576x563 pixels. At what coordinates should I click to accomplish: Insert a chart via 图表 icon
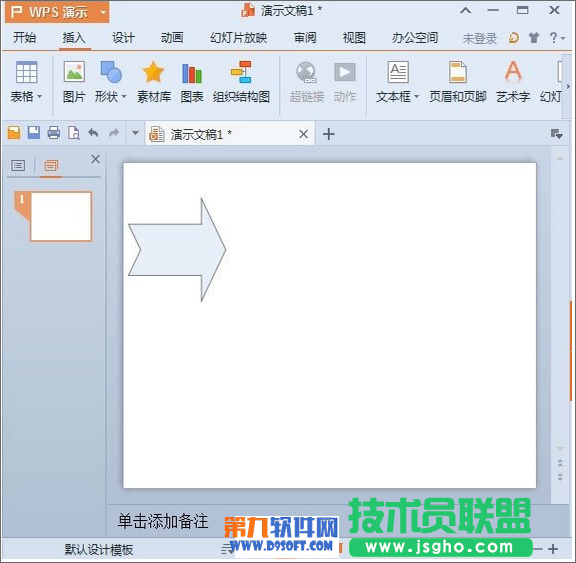[192, 73]
